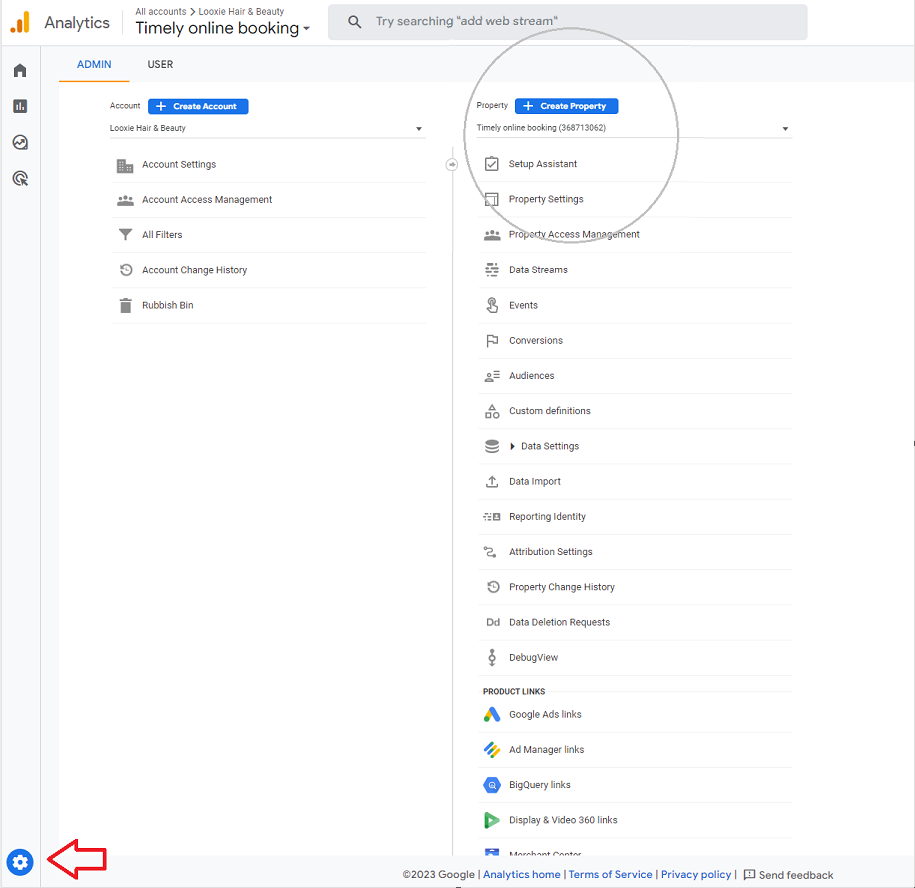The width and height of the screenshot is (915, 888).
Task: Open the Home icon in left sidebar
Action: (x=20, y=71)
